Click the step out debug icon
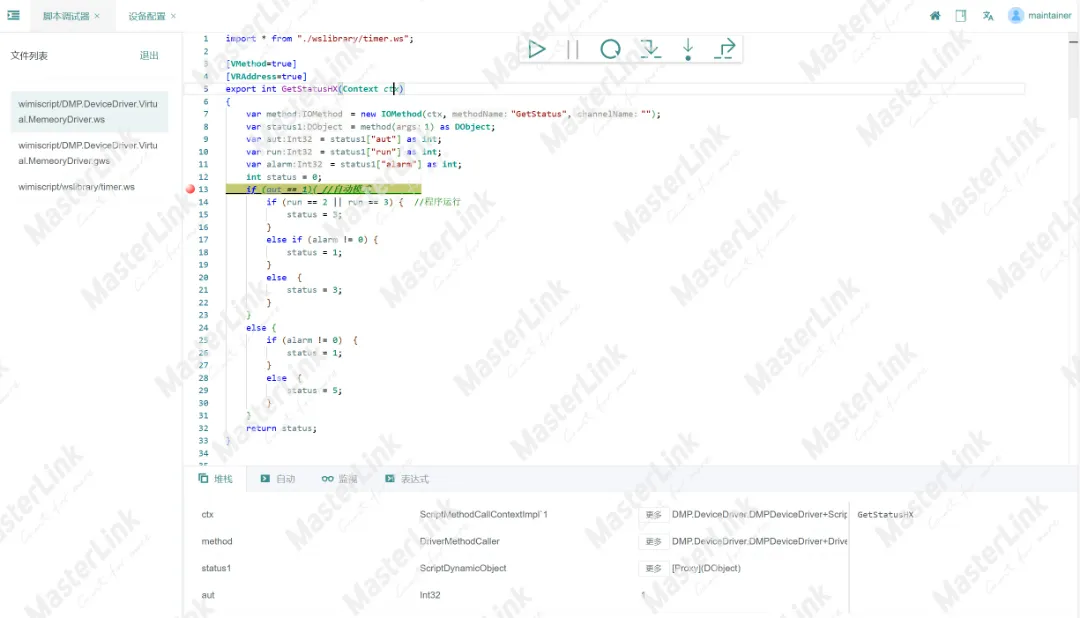 point(726,49)
